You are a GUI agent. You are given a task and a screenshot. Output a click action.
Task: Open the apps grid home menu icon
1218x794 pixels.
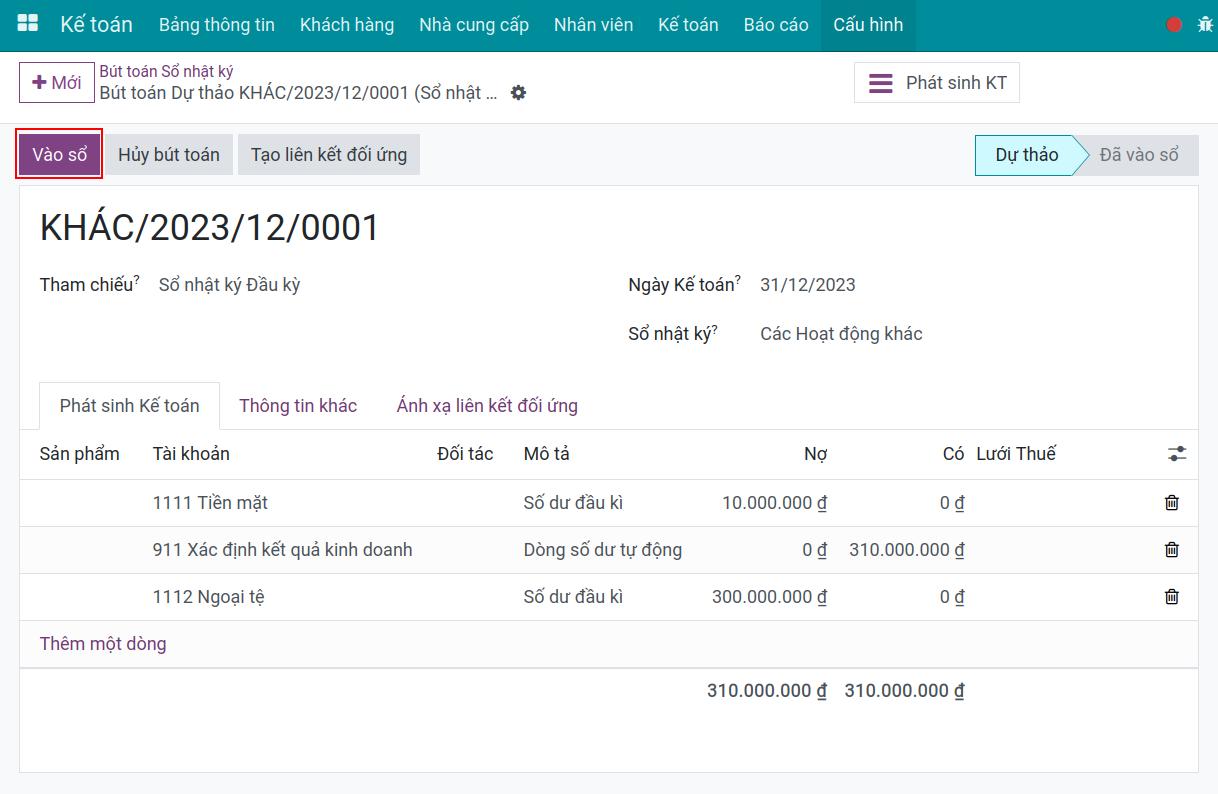28,24
